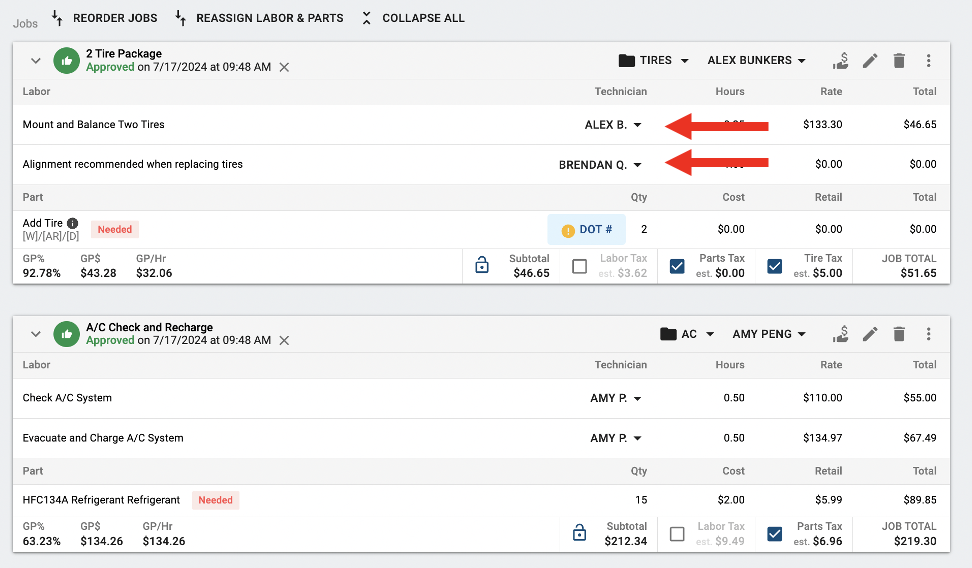Open the TIRES category dropdown
The width and height of the screenshot is (972, 568).
point(654,60)
